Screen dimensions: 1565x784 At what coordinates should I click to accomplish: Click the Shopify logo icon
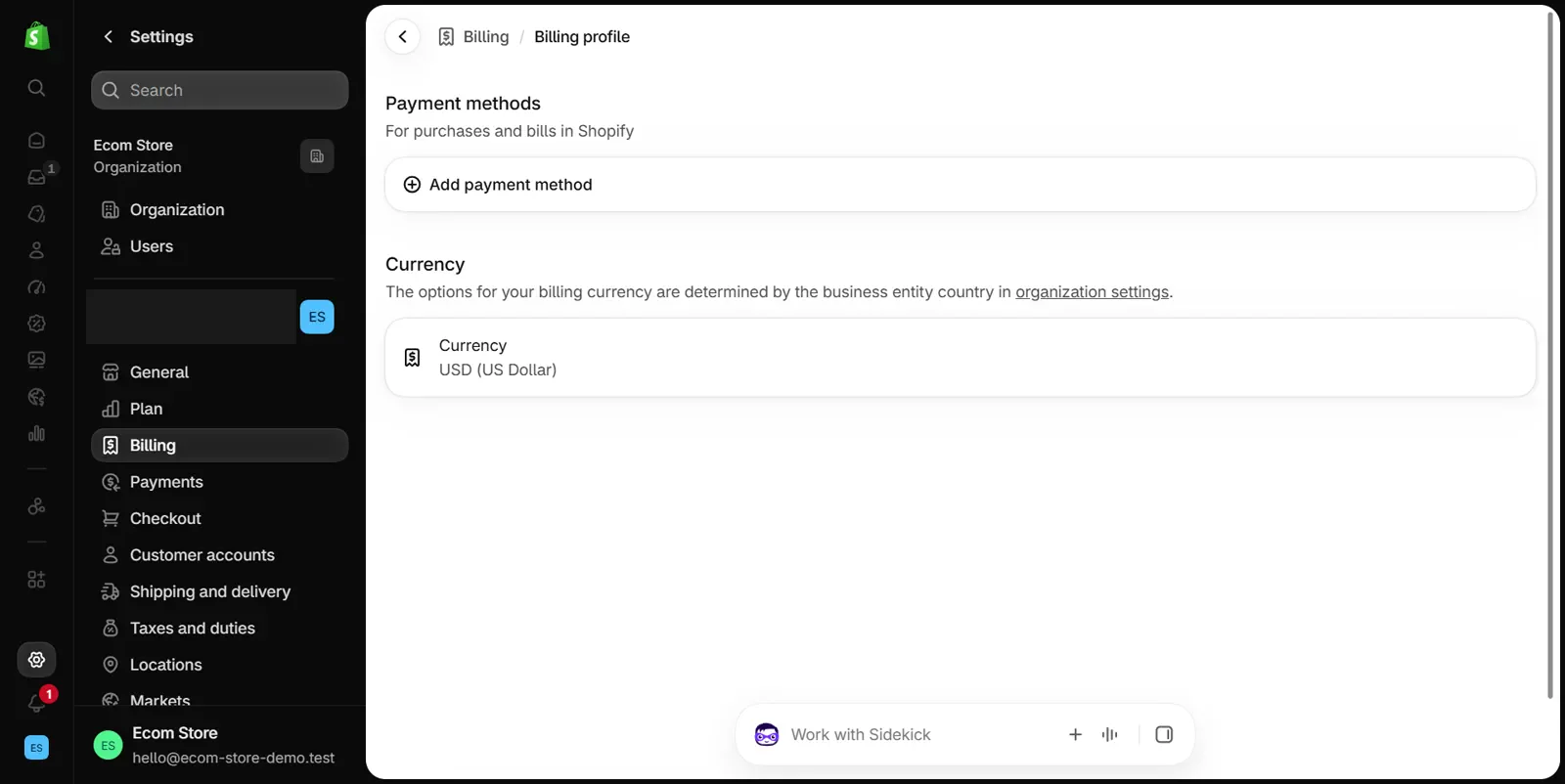tap(37, 36)
